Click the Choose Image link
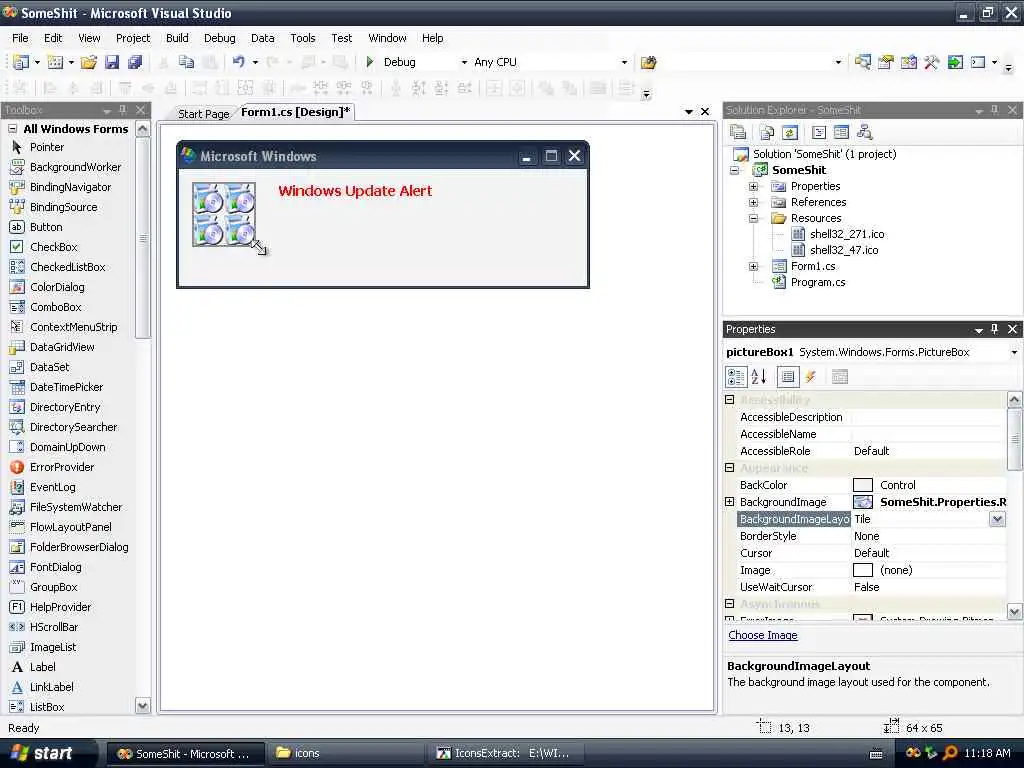The image size is (1024, 768). click(763, 635)
